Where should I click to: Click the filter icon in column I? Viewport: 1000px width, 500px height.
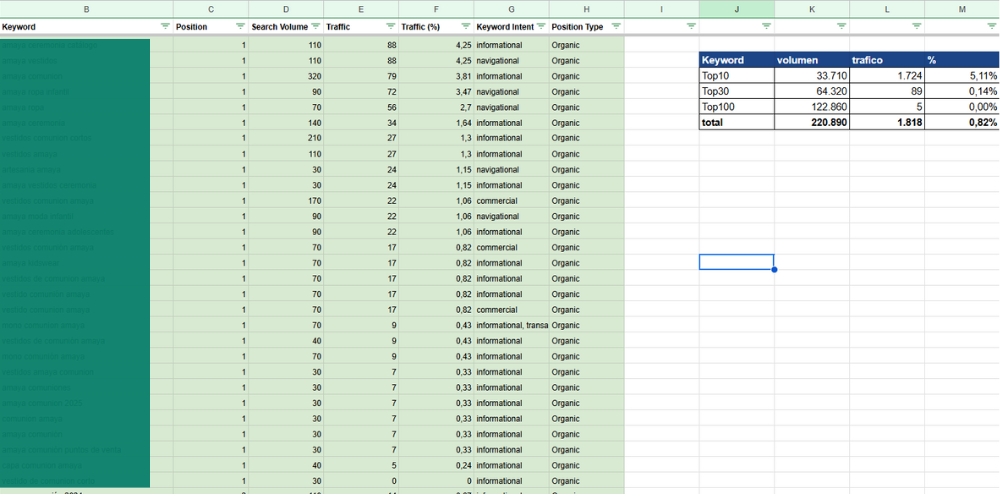click(691, 26)
